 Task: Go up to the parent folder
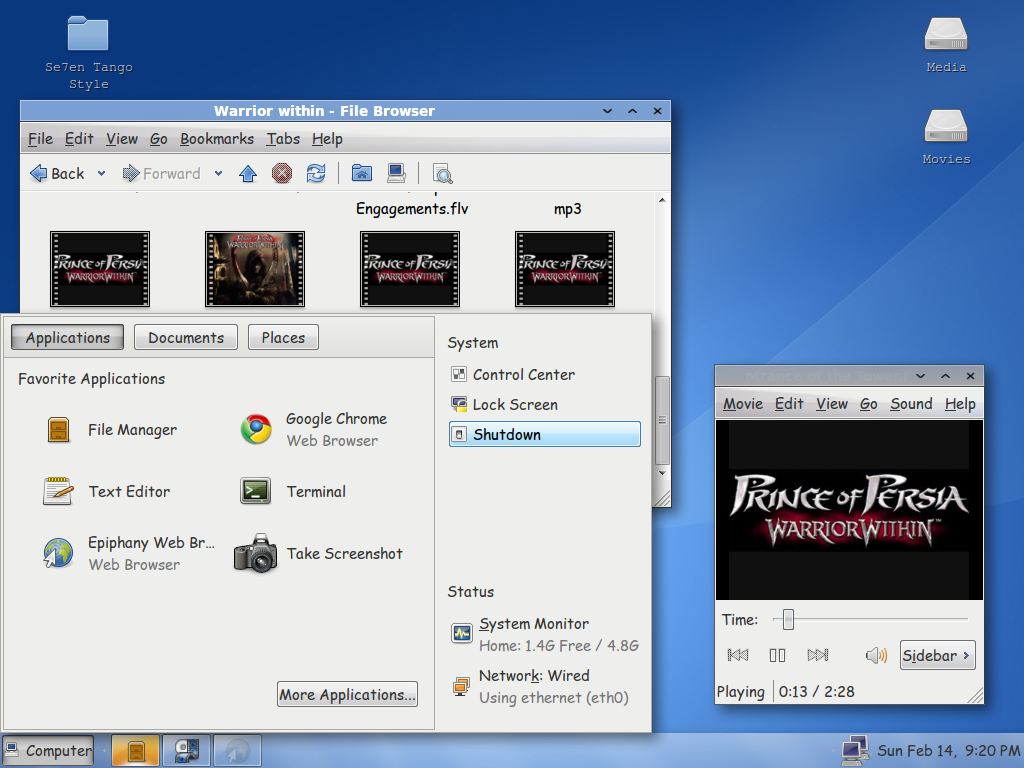click(x=248, y=174)
